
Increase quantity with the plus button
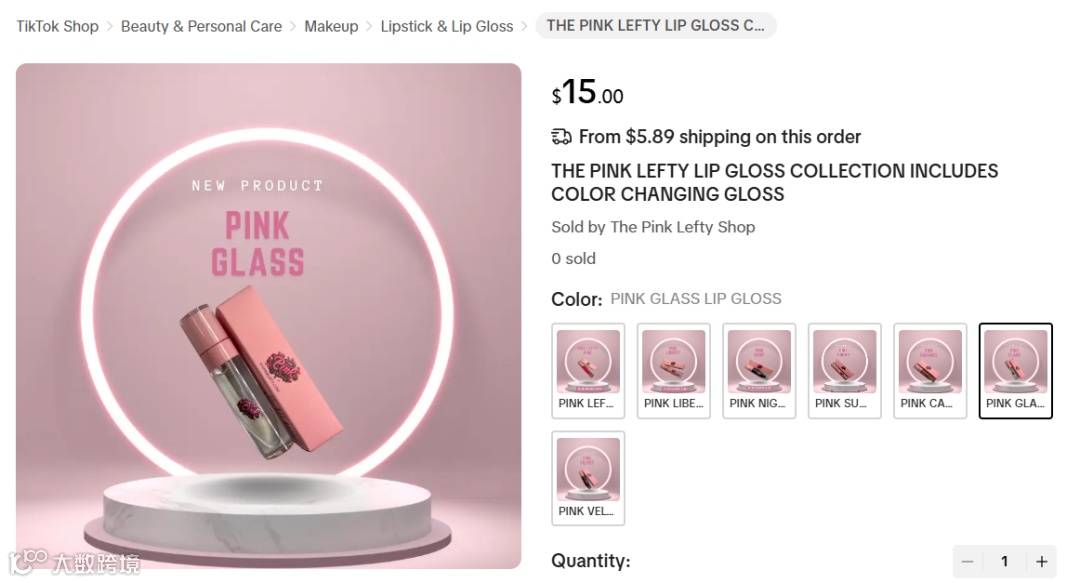1042,562
